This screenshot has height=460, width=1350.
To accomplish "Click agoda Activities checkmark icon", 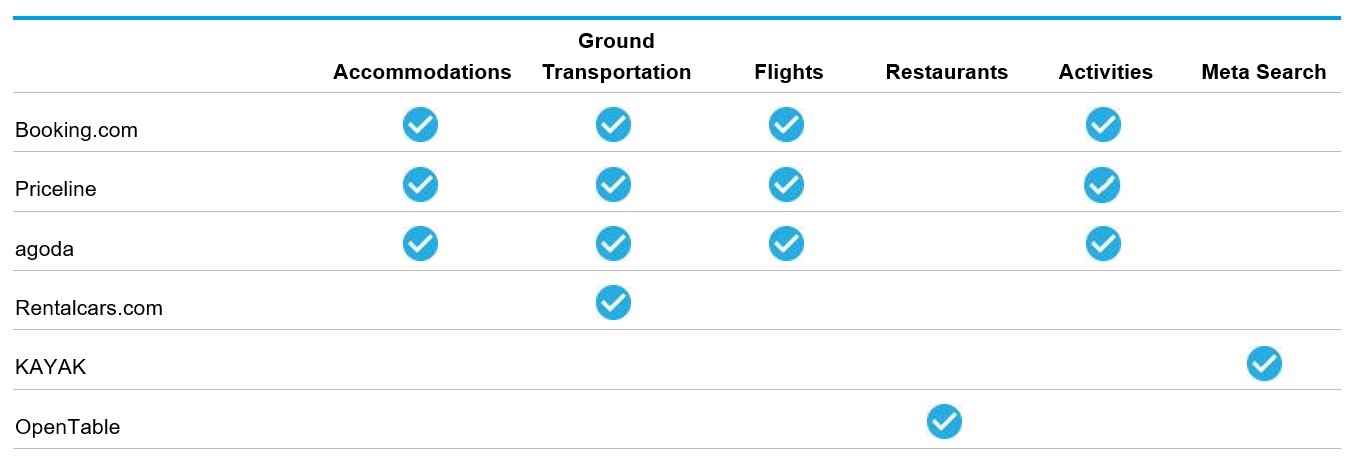I will (x=1103, y=244).
